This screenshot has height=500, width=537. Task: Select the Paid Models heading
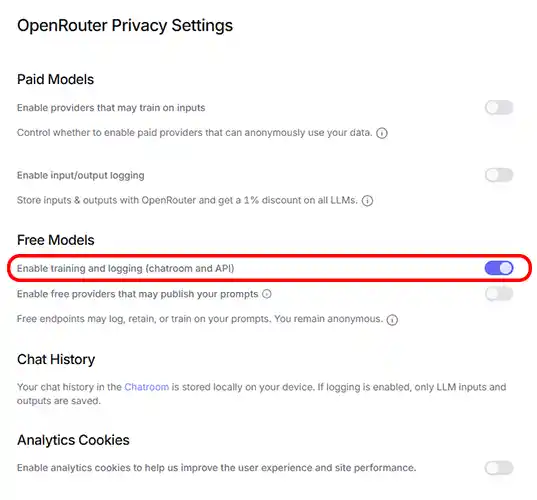pos(55,79)
